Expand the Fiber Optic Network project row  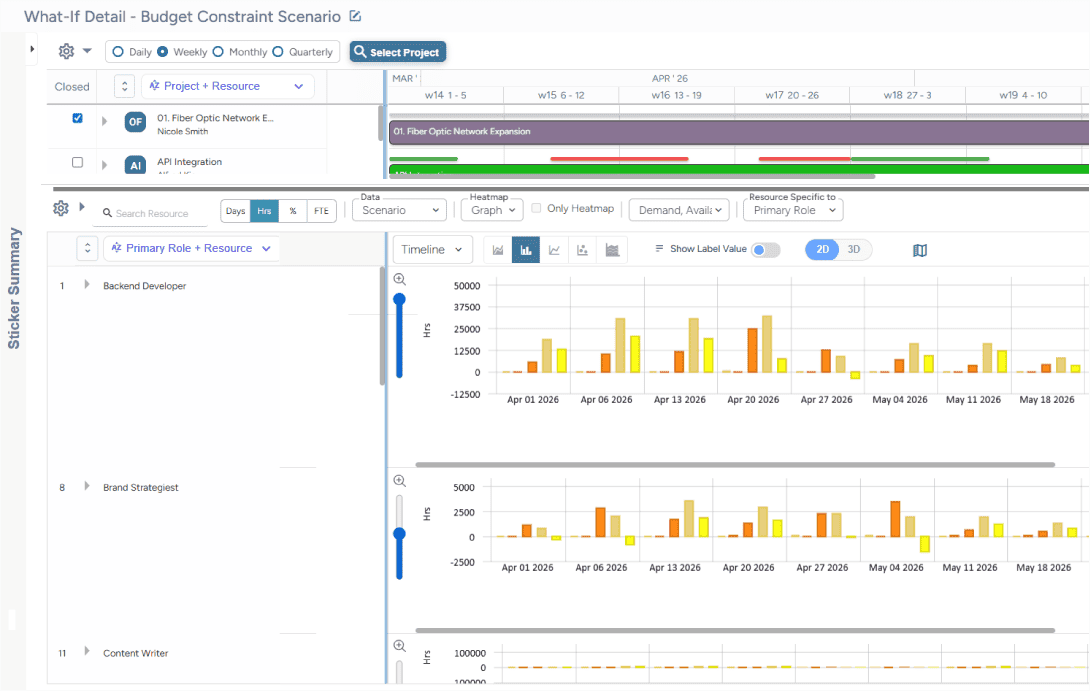pyautogui.click(x=104, y=121)
